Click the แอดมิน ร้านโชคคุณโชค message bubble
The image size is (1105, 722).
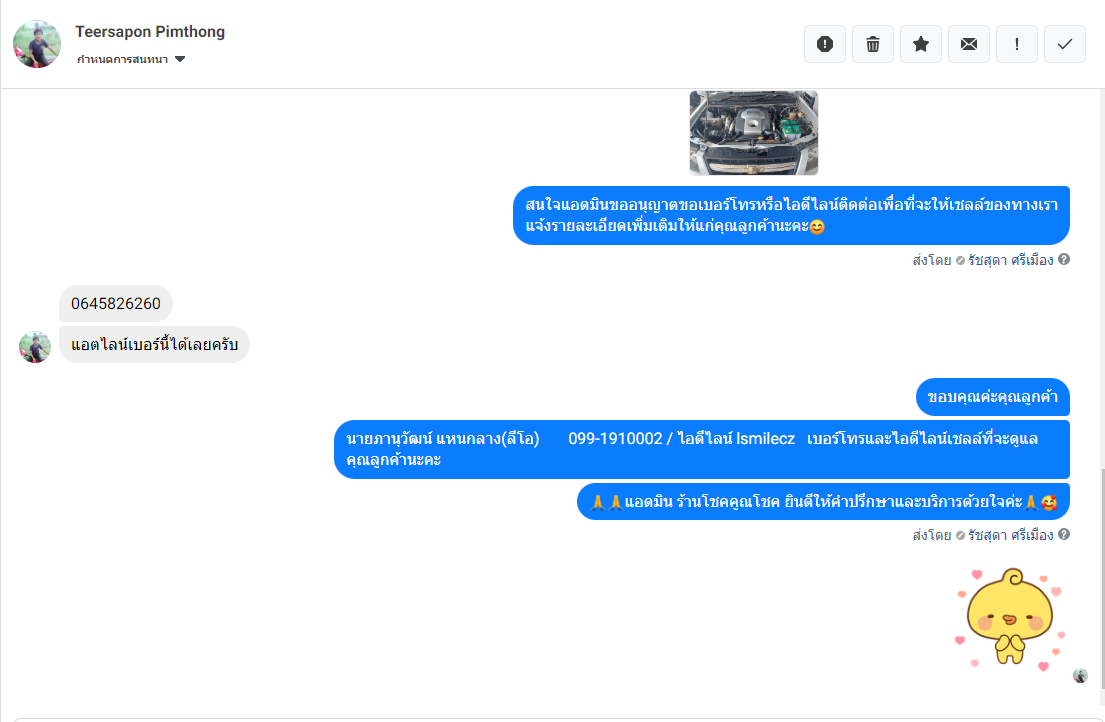point(823,502)
